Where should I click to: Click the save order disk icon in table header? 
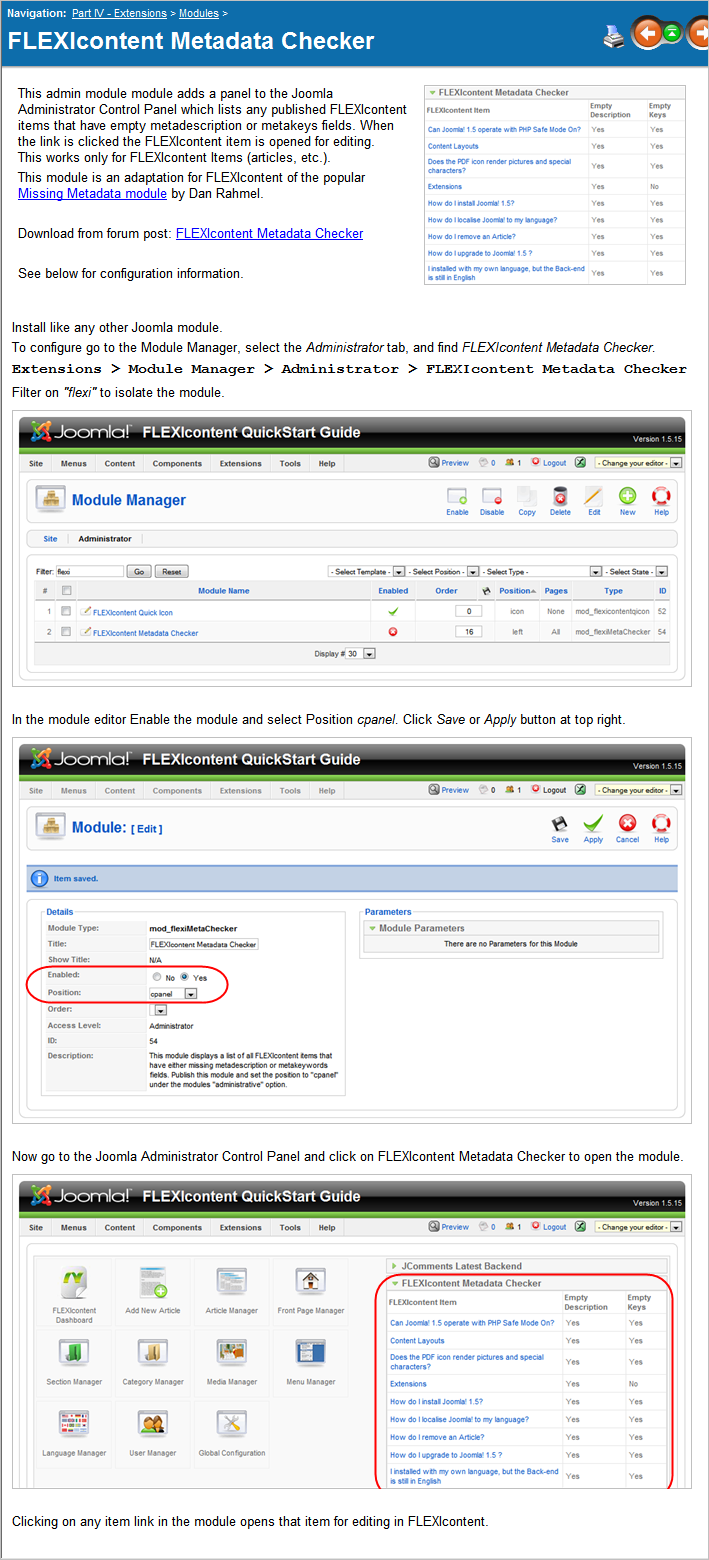(x=486, y=591)
